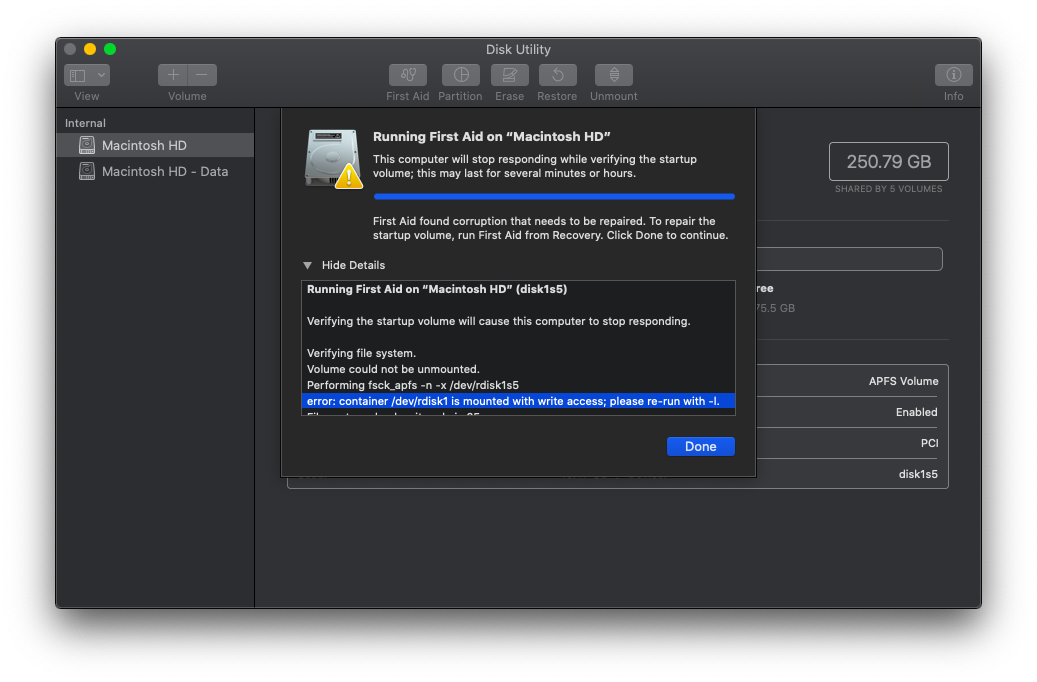Viewport: 1037px width, 682px height.
Task: Click the Macintosh HD - Data drive icon
Action: 87,171
